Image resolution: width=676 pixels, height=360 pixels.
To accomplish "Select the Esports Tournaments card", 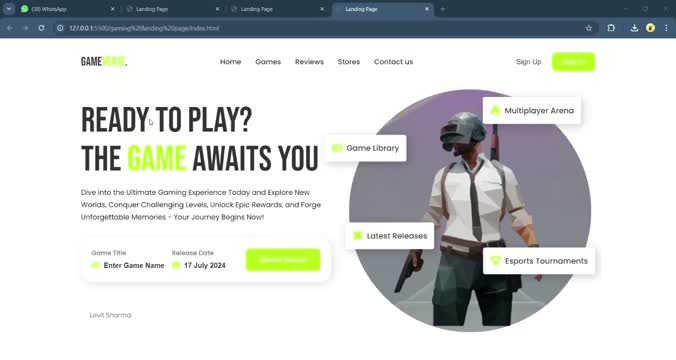I will [539, 261].
